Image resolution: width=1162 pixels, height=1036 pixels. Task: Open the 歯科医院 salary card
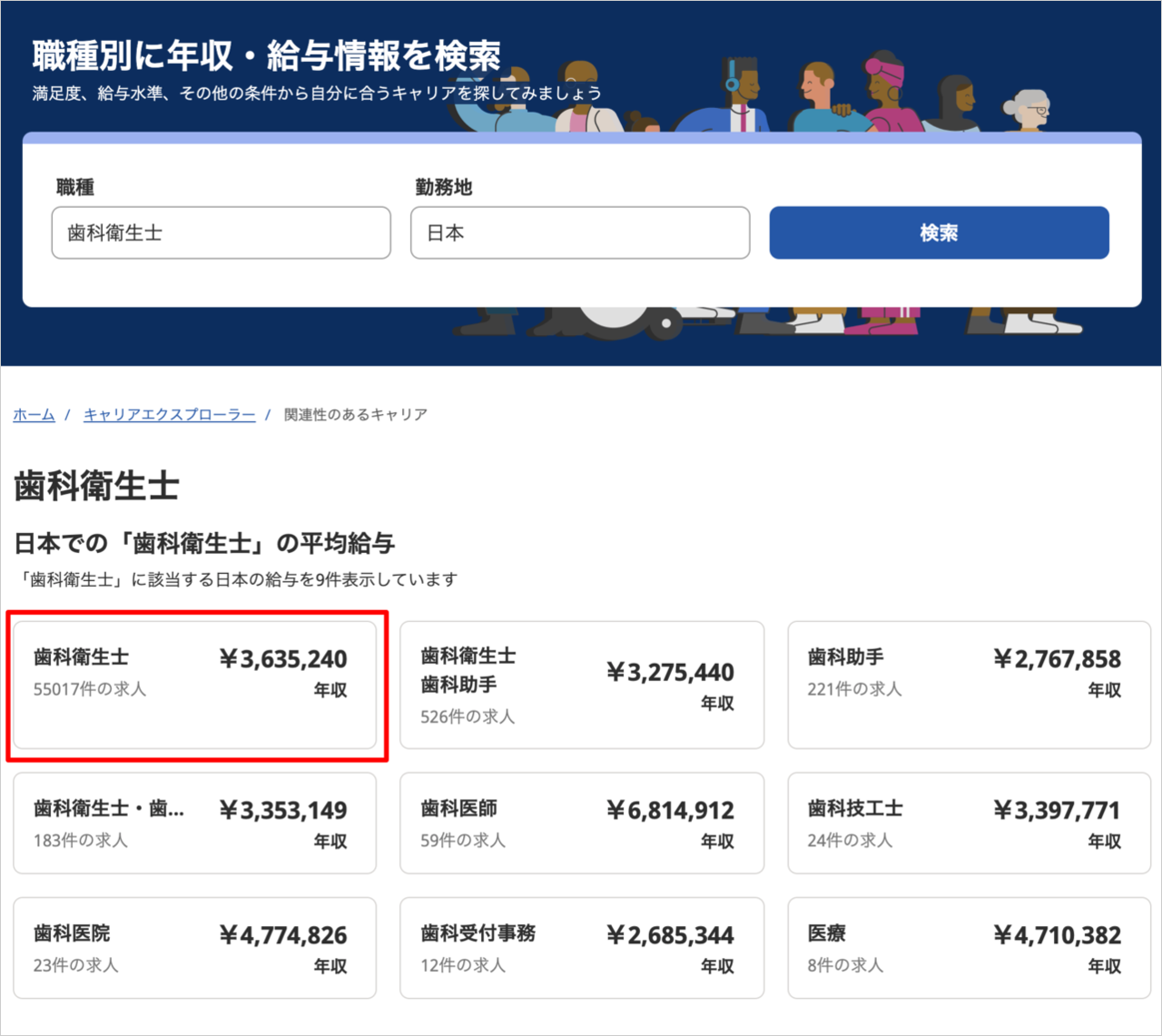pos(194,948)
